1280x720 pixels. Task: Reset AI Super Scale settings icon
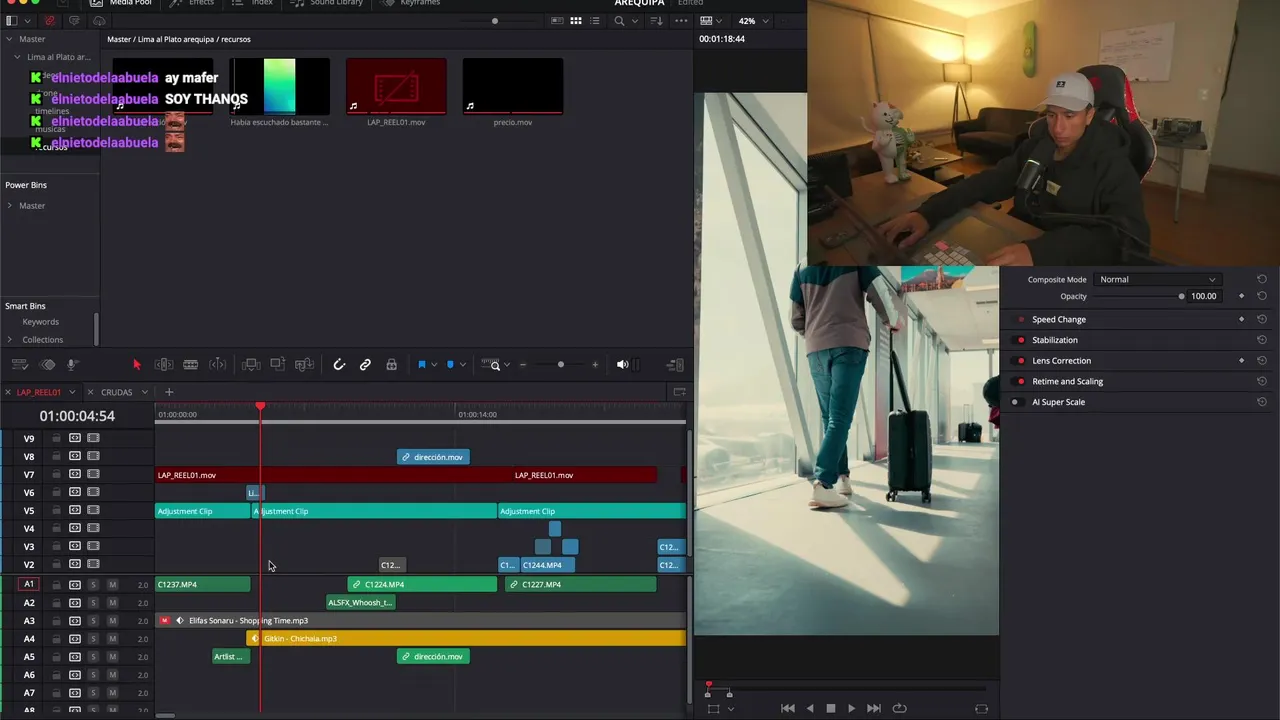(x=1262, y=402)
